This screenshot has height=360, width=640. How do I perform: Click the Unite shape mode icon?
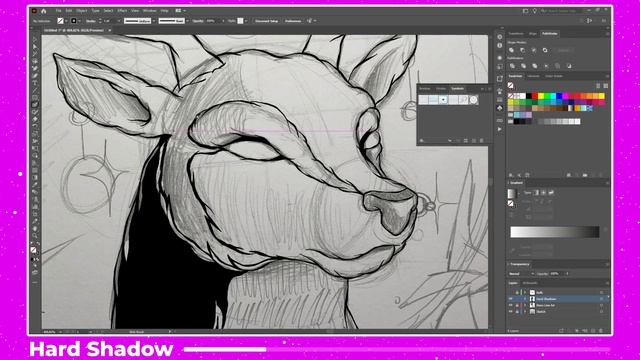[x=511, y=50]
